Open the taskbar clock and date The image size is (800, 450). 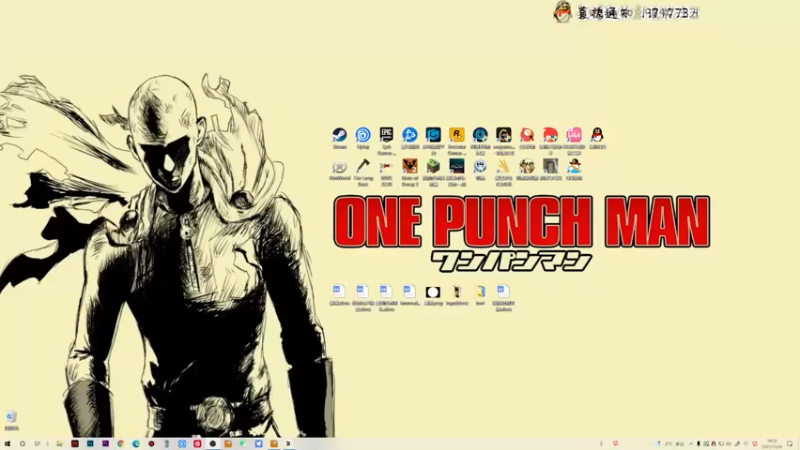(x=772, y=444)
